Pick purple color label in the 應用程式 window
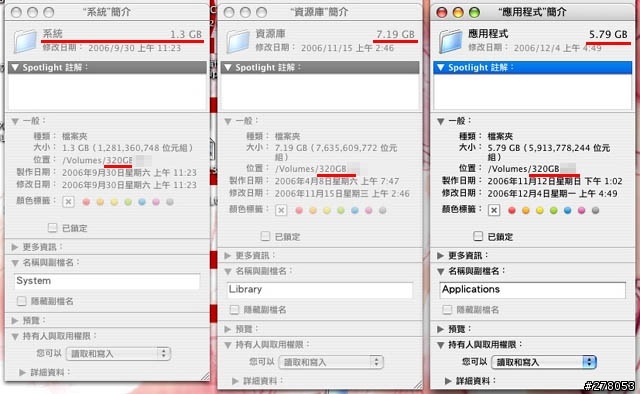 [x=582, y=210]
